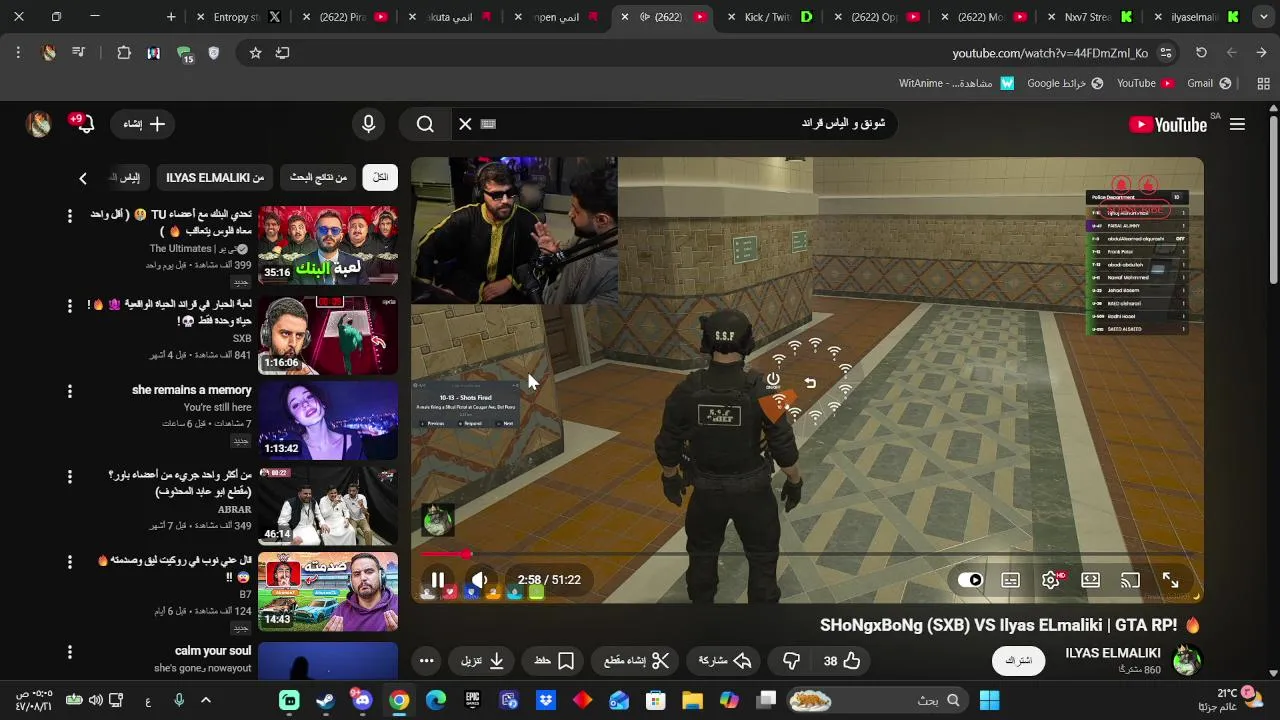Open options for she remains a memory
Image resolution: width=1280 pixels, height=720 pixels.
tap(70, 390)
